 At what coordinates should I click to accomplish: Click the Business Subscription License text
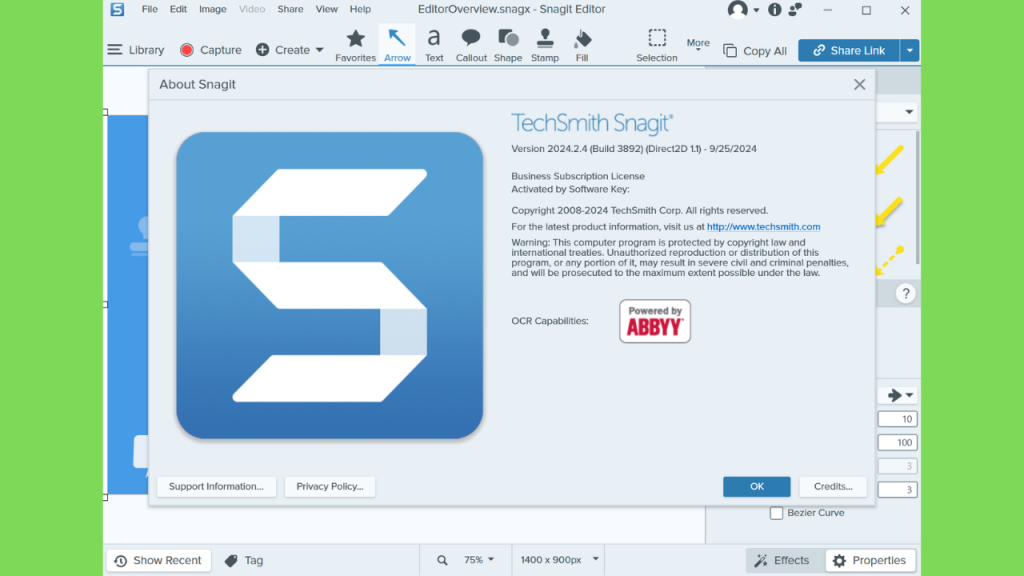point(577,176)
